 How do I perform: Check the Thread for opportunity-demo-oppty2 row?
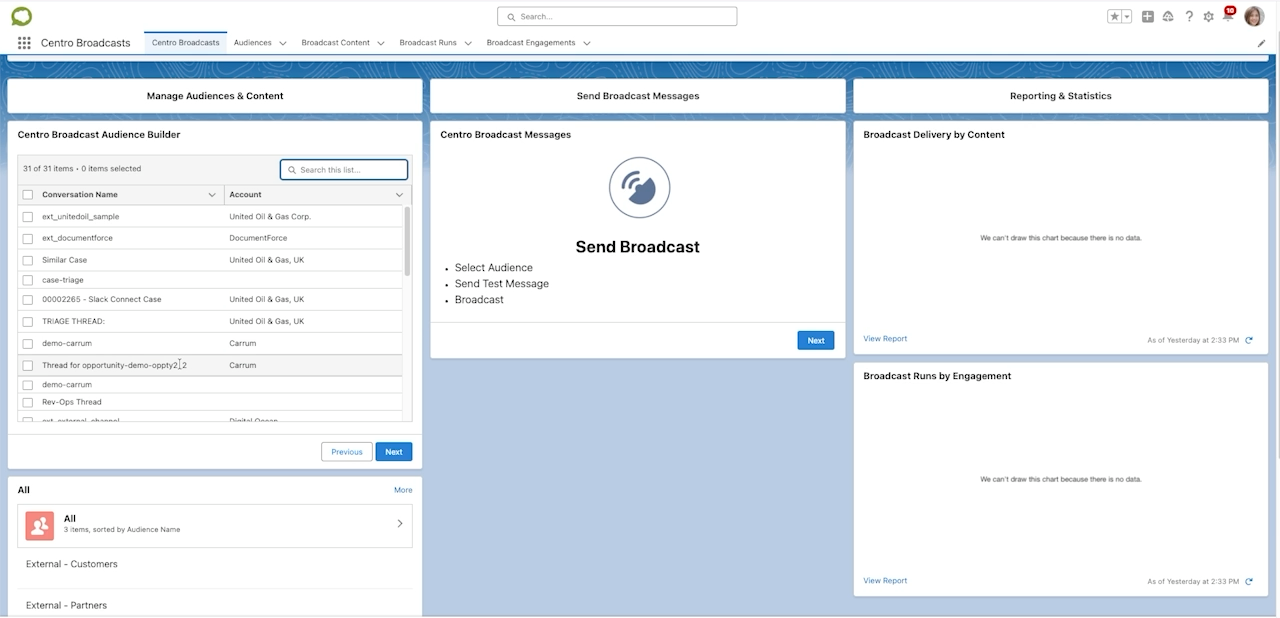[28, 366]
